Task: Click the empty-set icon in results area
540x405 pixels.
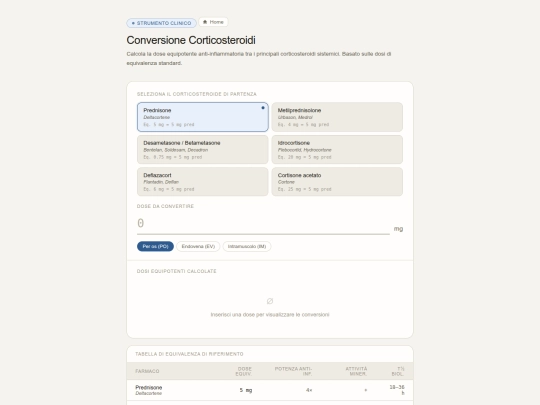Action: click(270, 301)
